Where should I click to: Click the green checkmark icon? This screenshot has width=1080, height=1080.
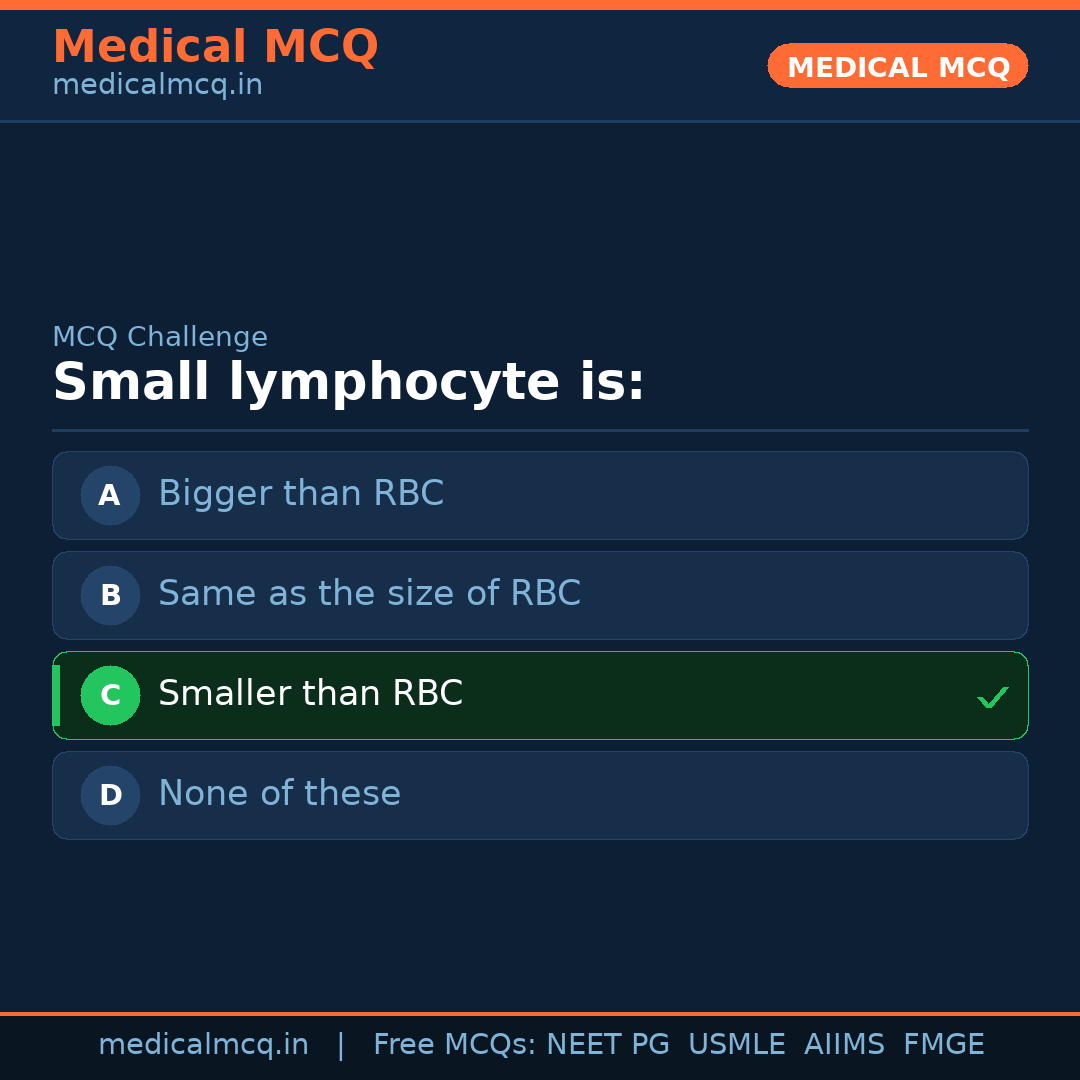pos(992,697)
